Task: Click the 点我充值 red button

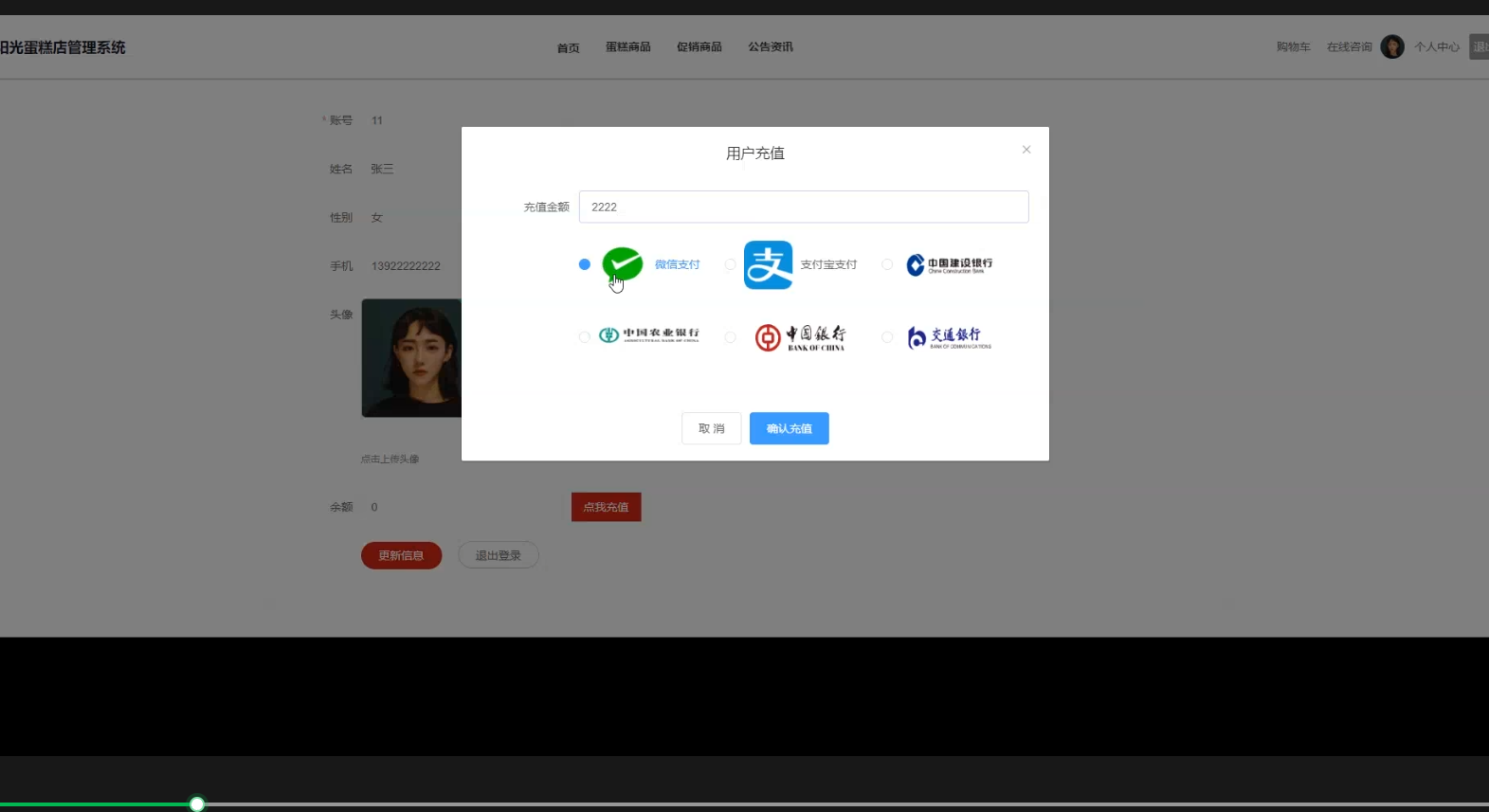Action: tap(606, 507)
